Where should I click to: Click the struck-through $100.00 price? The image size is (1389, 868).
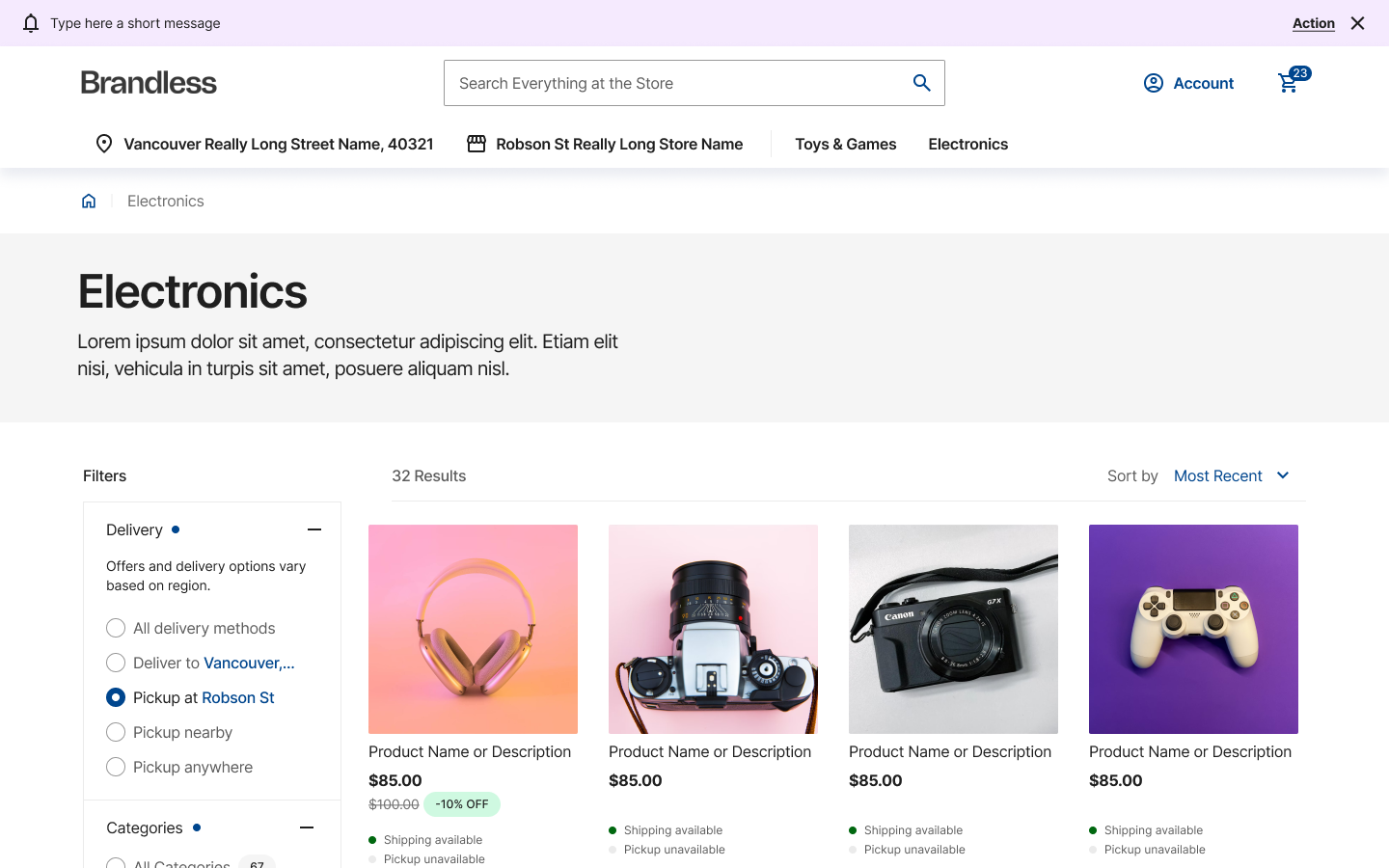(394, 804)
